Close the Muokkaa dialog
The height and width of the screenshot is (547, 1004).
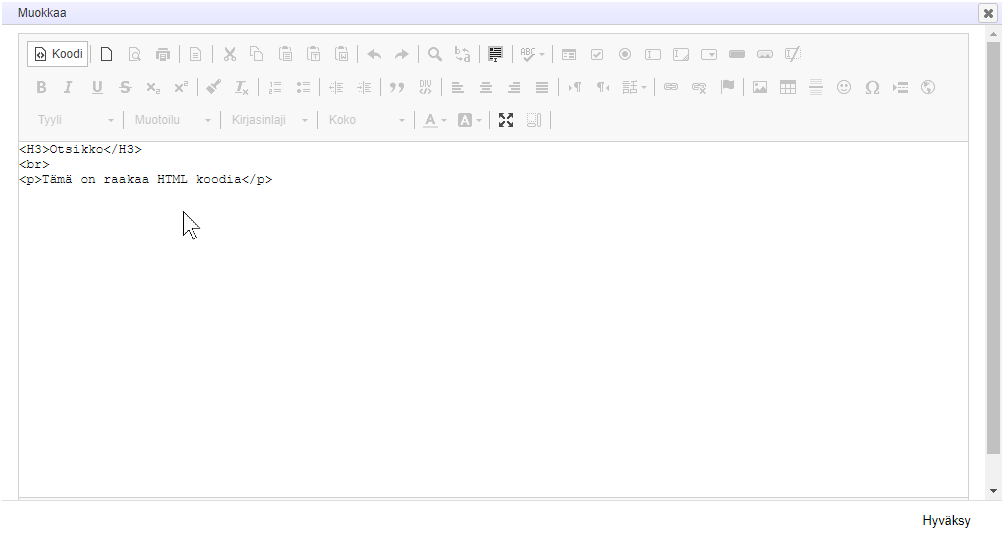(x=988, y=13)
